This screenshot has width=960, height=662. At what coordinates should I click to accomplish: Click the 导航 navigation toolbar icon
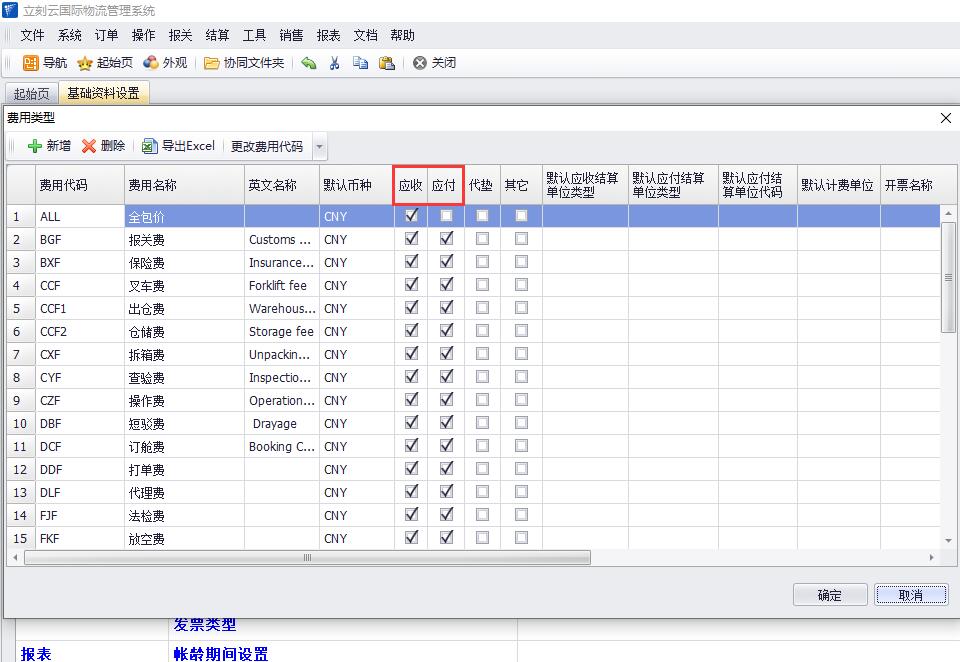31,63
